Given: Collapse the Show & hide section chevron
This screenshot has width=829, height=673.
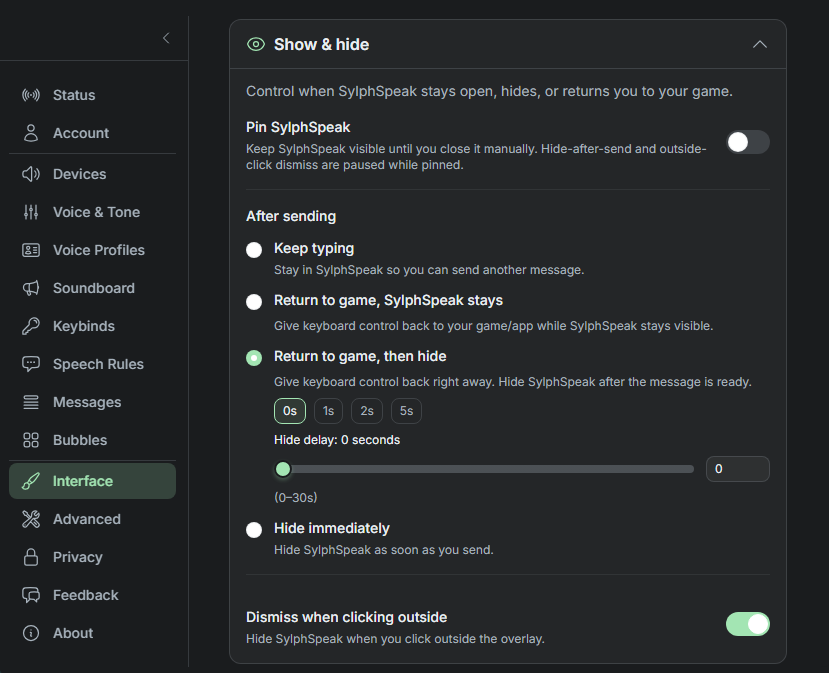Looking at the screenshot, I should point(760,44).
